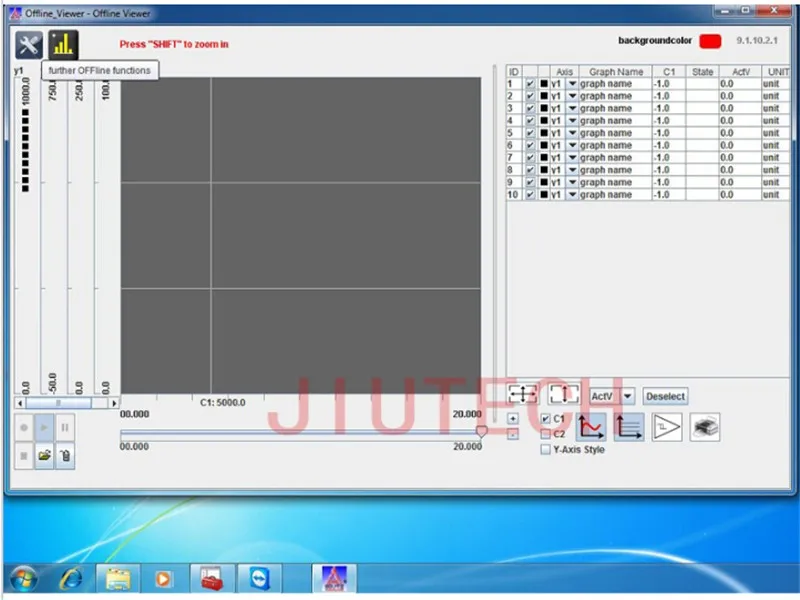Open Internet Explorer from the taskbar
800x600 pixels.
click(72, 578)
